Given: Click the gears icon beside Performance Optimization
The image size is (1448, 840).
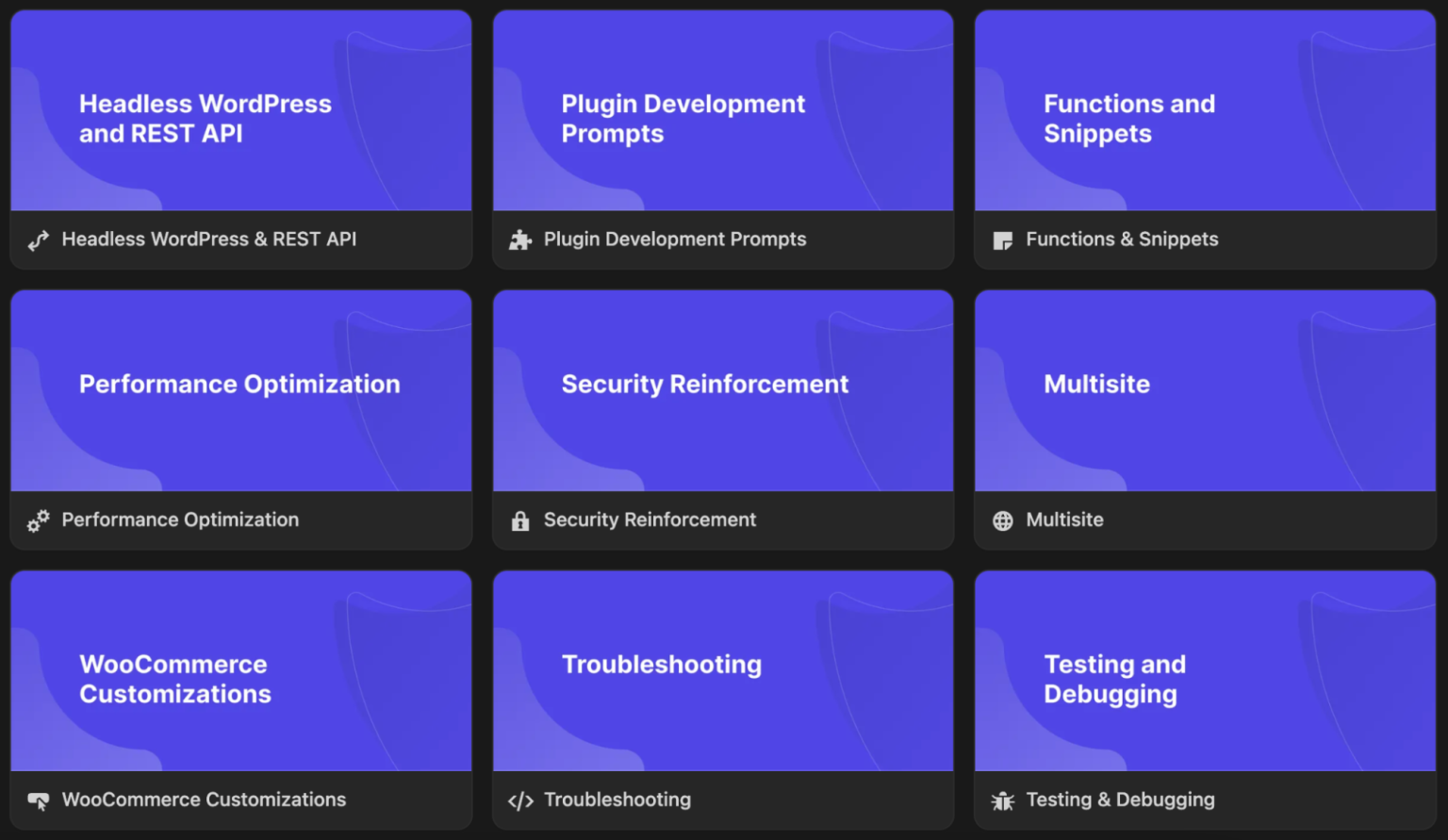Looking at the screenshot, I should click(38, 520).
